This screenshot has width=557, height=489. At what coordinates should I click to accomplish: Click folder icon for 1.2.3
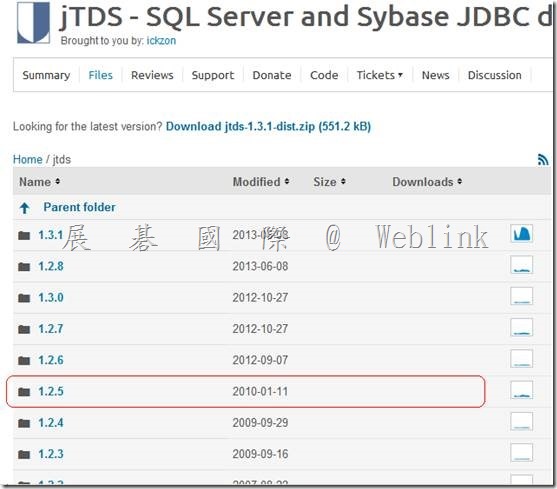click(x=24, y=454)
